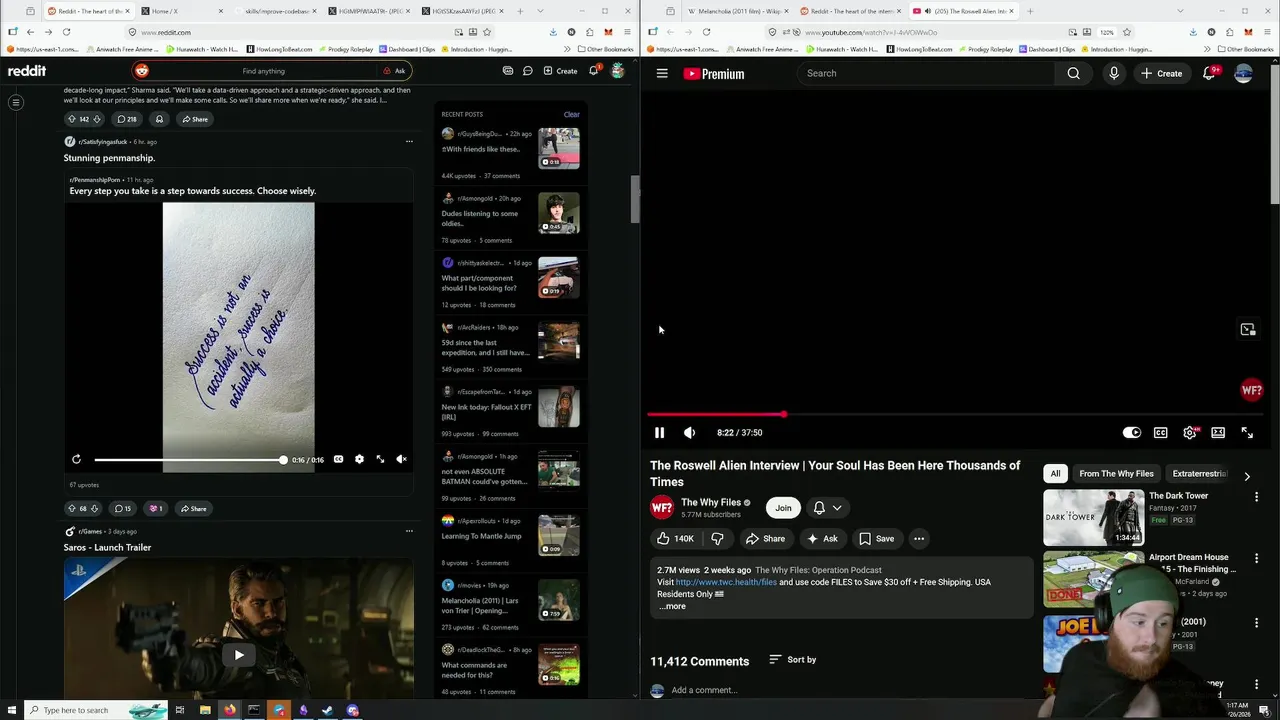Open Firefox from the Windows taskbar
This screenshot has height=720, width=1280.
click(229, 710)
